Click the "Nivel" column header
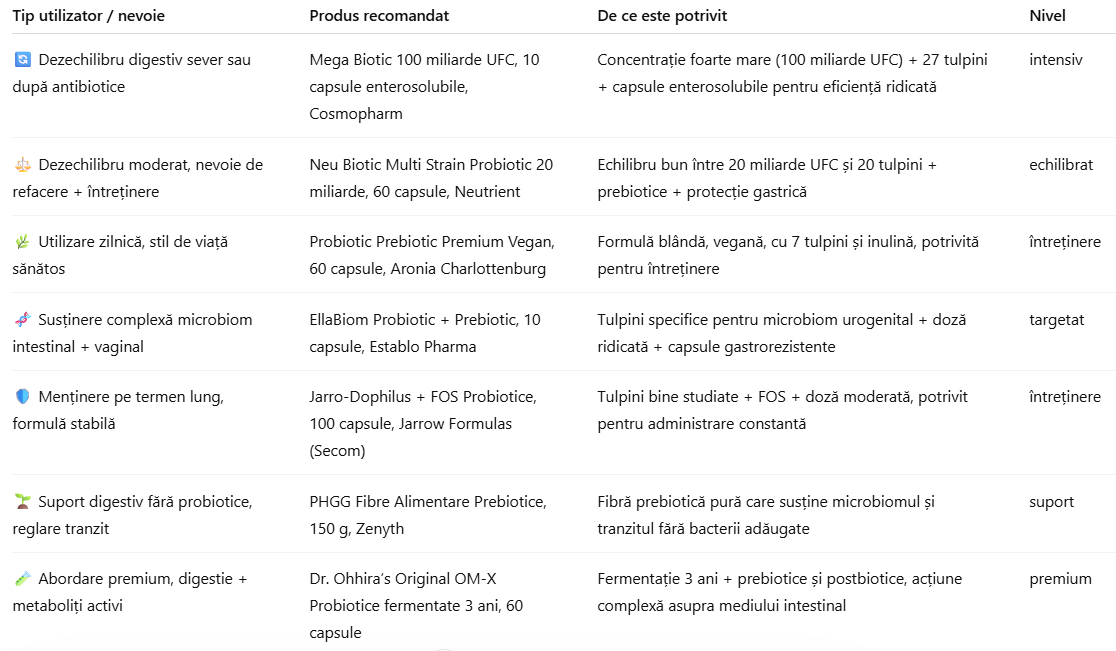1116x651 pixels. point(1047,16)
